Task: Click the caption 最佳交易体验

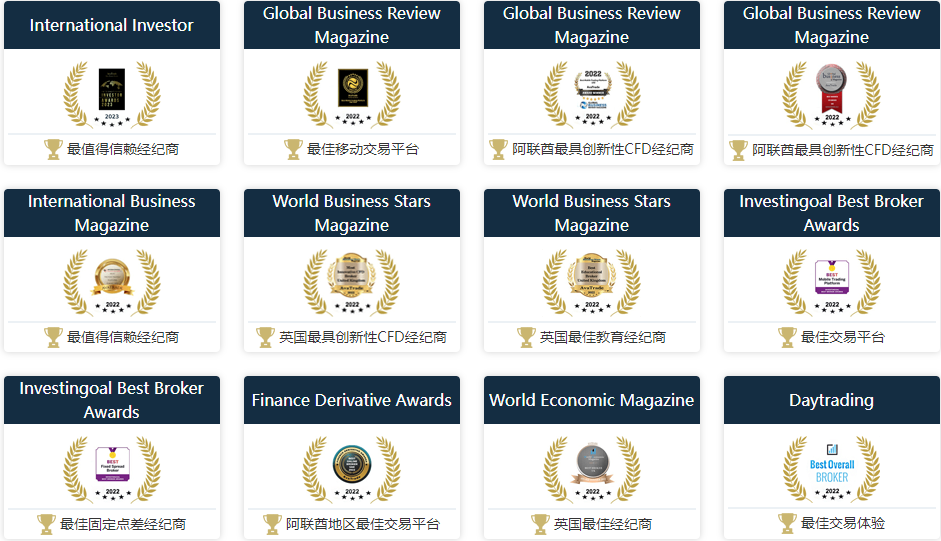Action: [843, 523]
